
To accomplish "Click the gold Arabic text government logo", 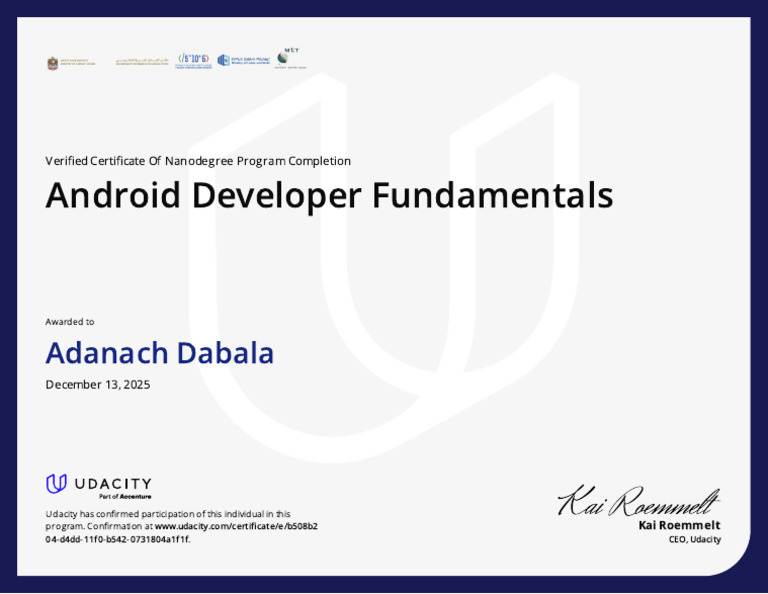I will pos(142,62).
